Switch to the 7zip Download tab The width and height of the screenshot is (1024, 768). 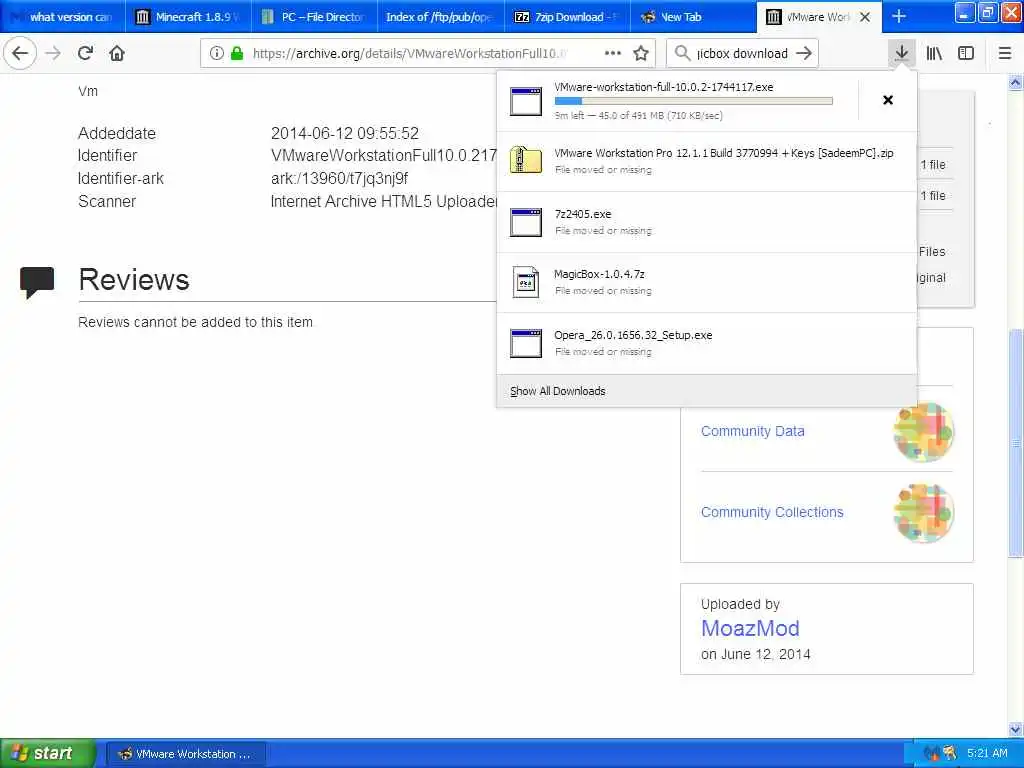(566, 16)
